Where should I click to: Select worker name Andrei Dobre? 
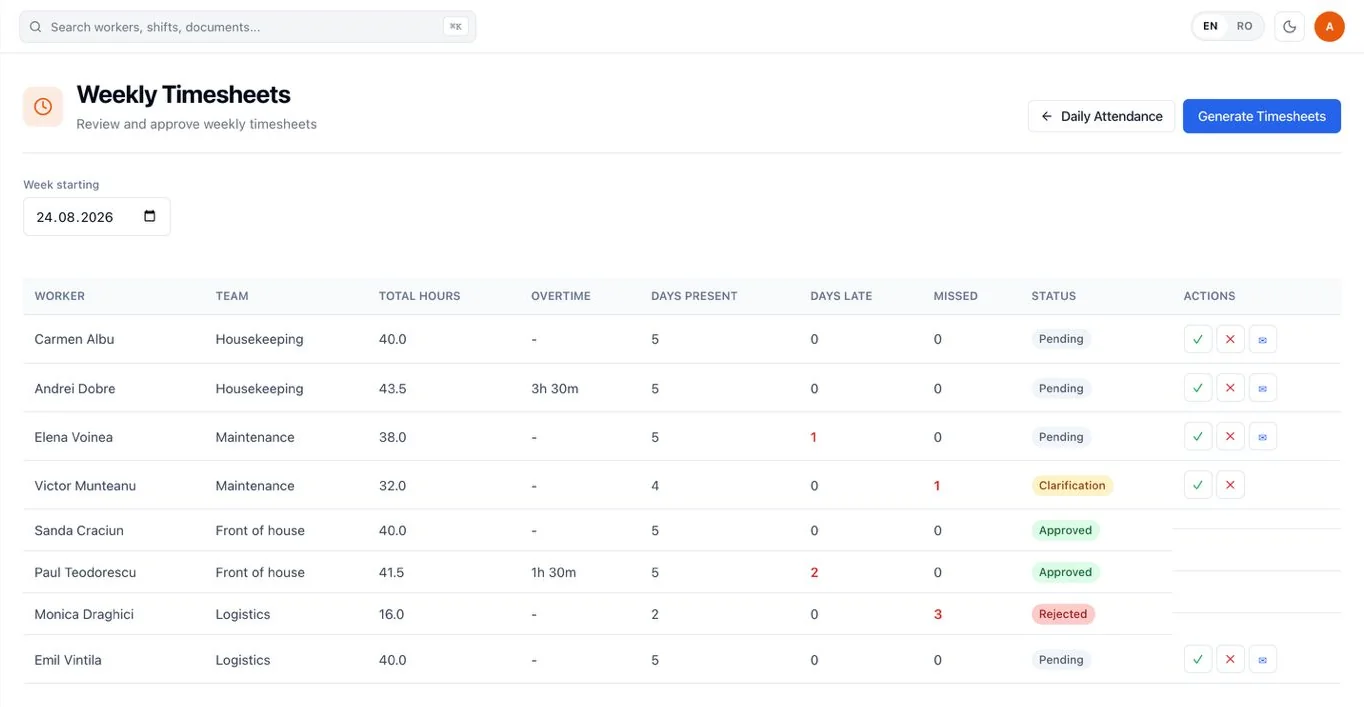[x=75, y=388]
